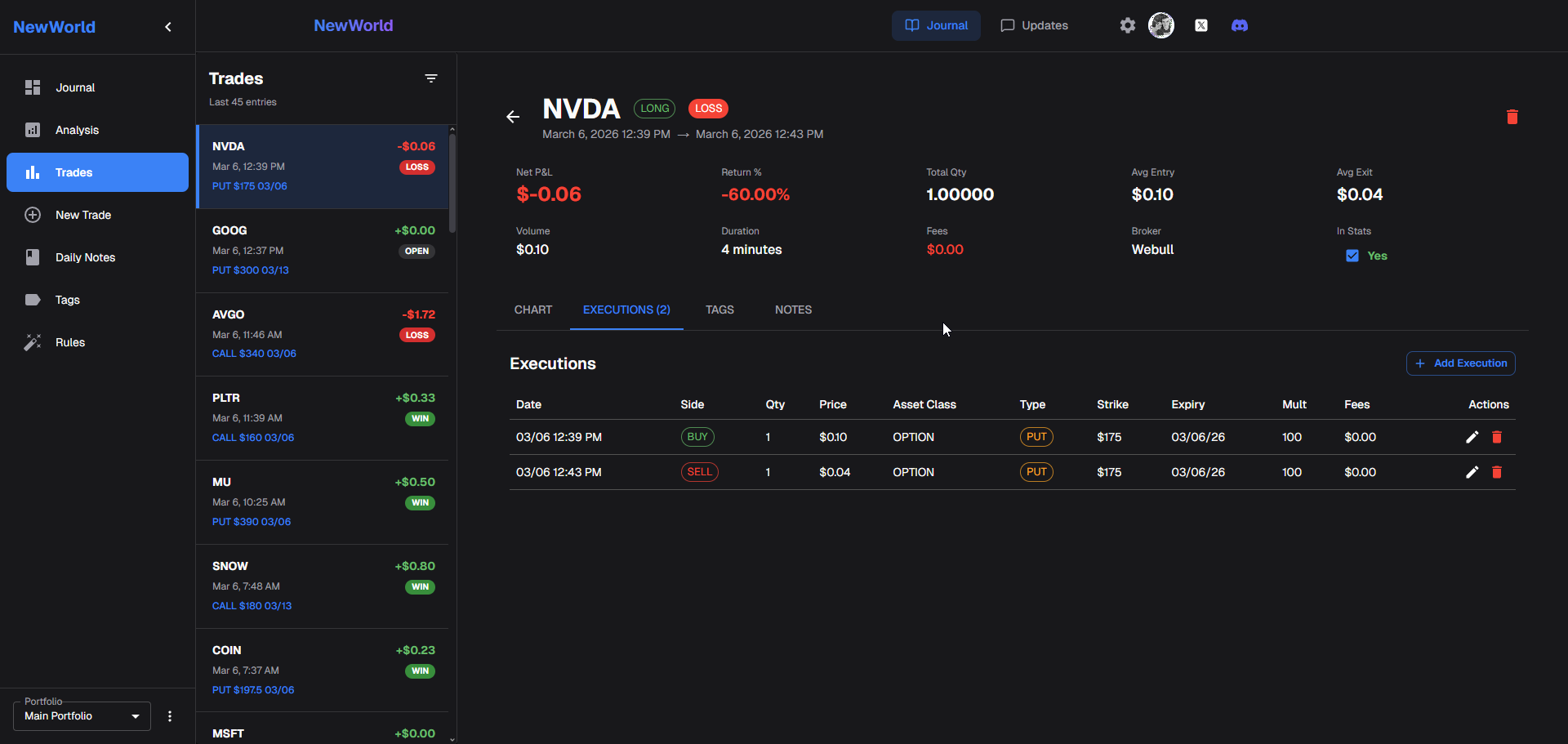Click the filter icon in Trades panel

pos(431,78)
